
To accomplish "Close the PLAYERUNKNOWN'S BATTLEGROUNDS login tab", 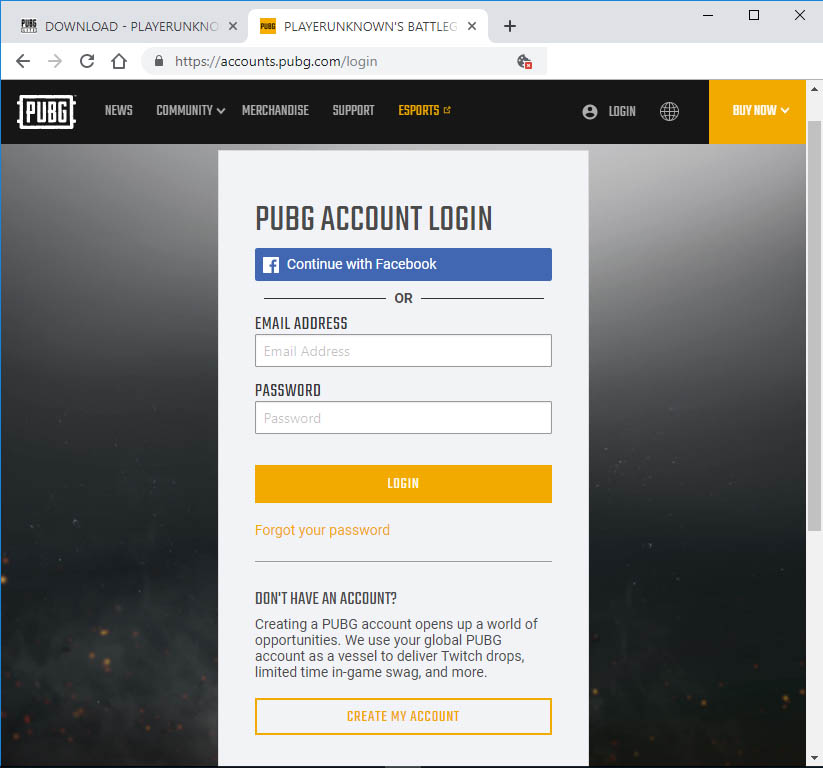I will pyautogui.click(x=472, y=26).
